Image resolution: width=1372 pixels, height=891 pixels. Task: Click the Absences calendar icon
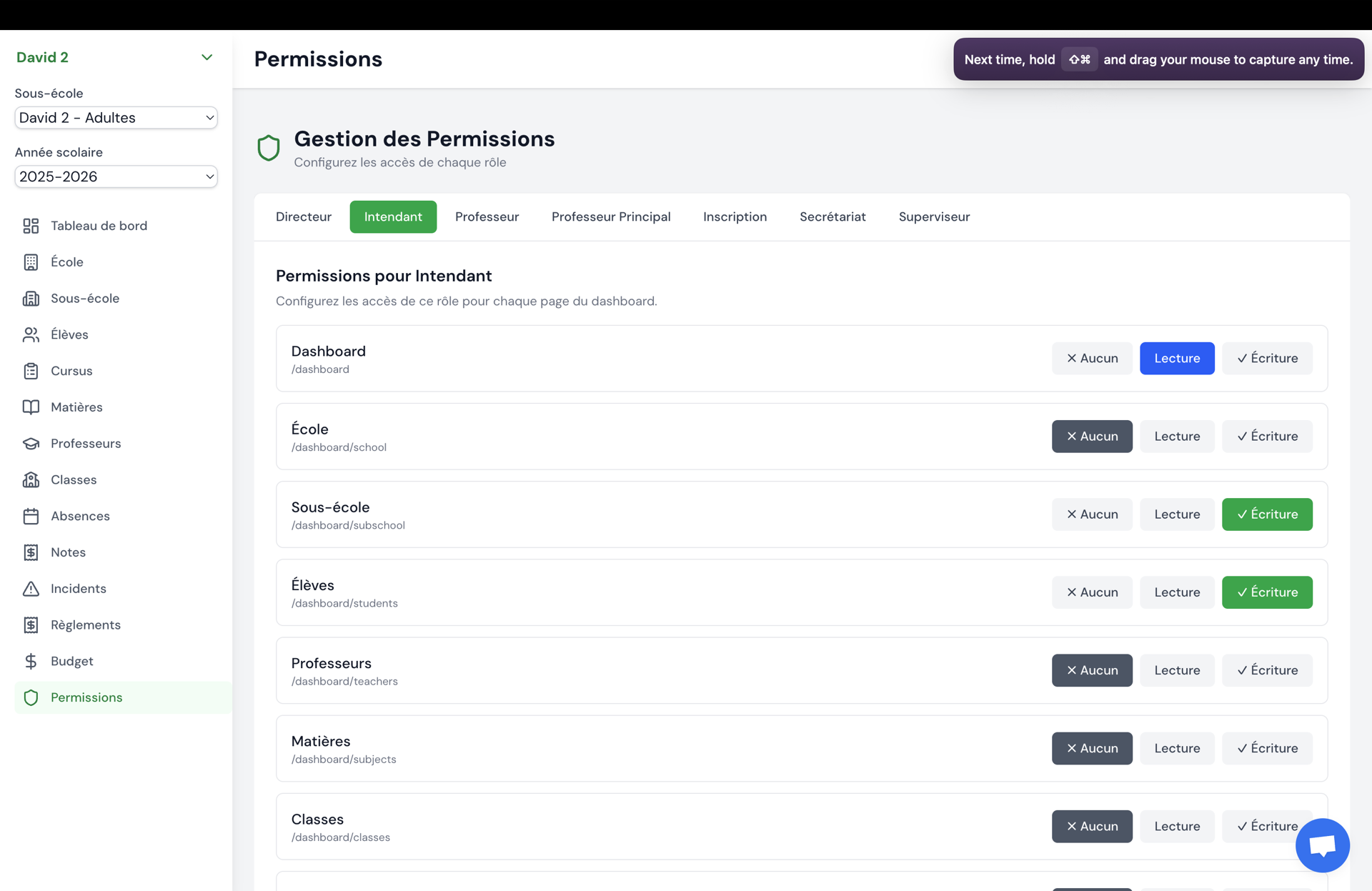31,516
